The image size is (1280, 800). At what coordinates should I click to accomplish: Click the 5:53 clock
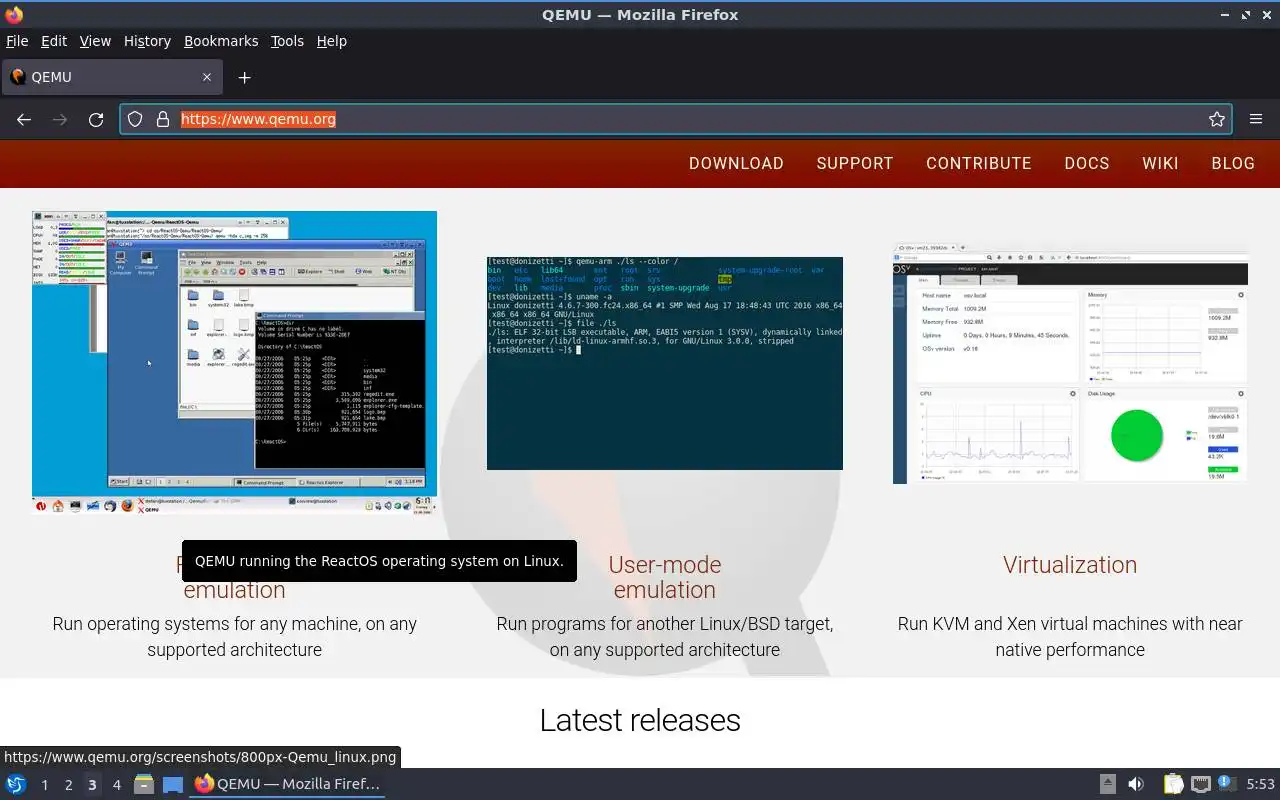coord(1260,785)
